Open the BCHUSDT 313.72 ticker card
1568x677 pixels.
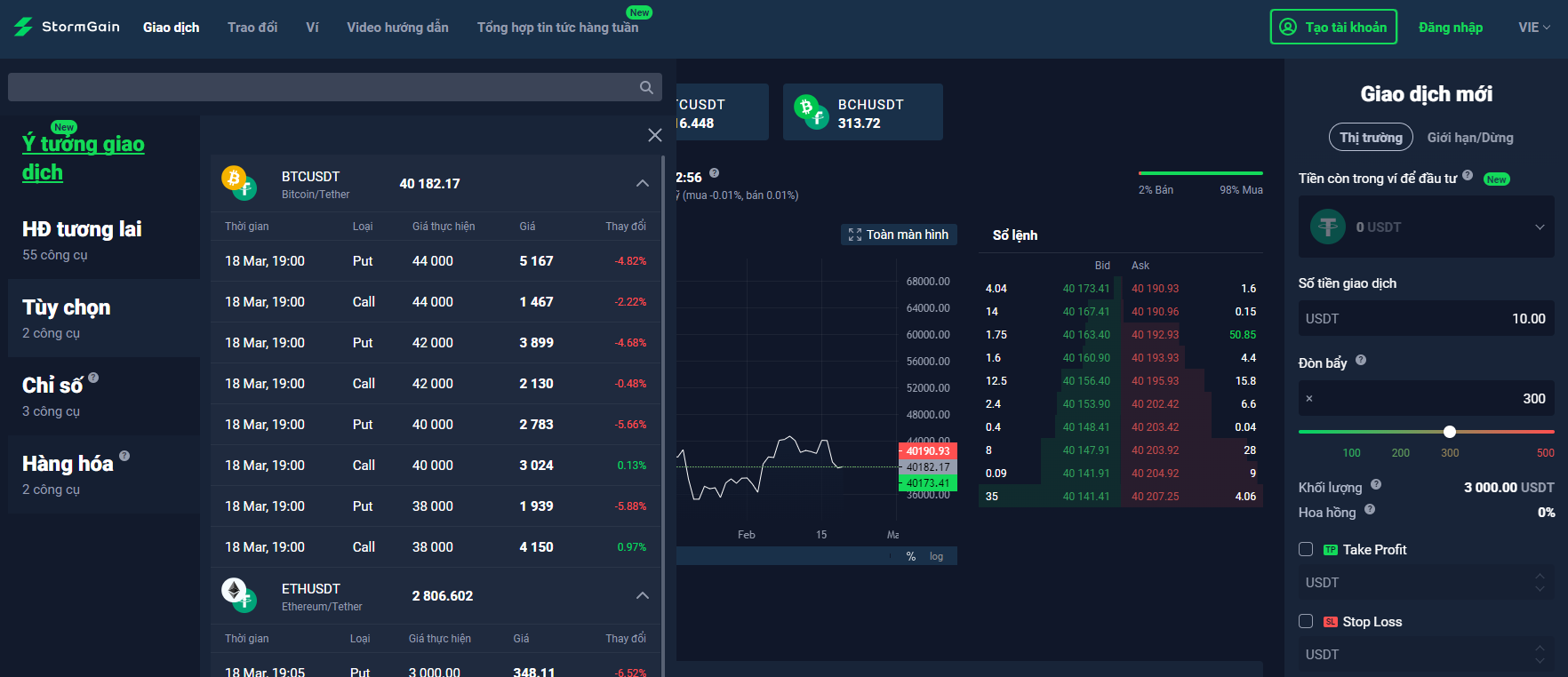point(863,112)
